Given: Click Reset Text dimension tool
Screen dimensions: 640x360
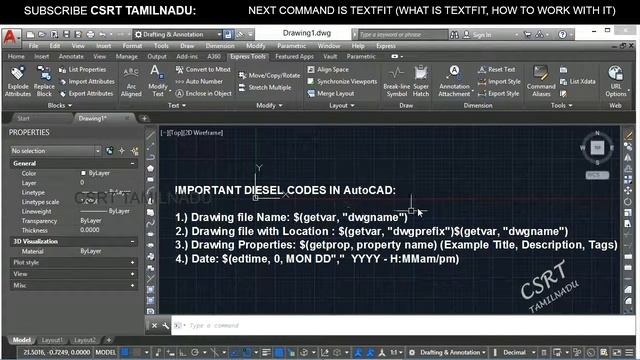Looking at the screenshot, I should [x=496, y=70].
